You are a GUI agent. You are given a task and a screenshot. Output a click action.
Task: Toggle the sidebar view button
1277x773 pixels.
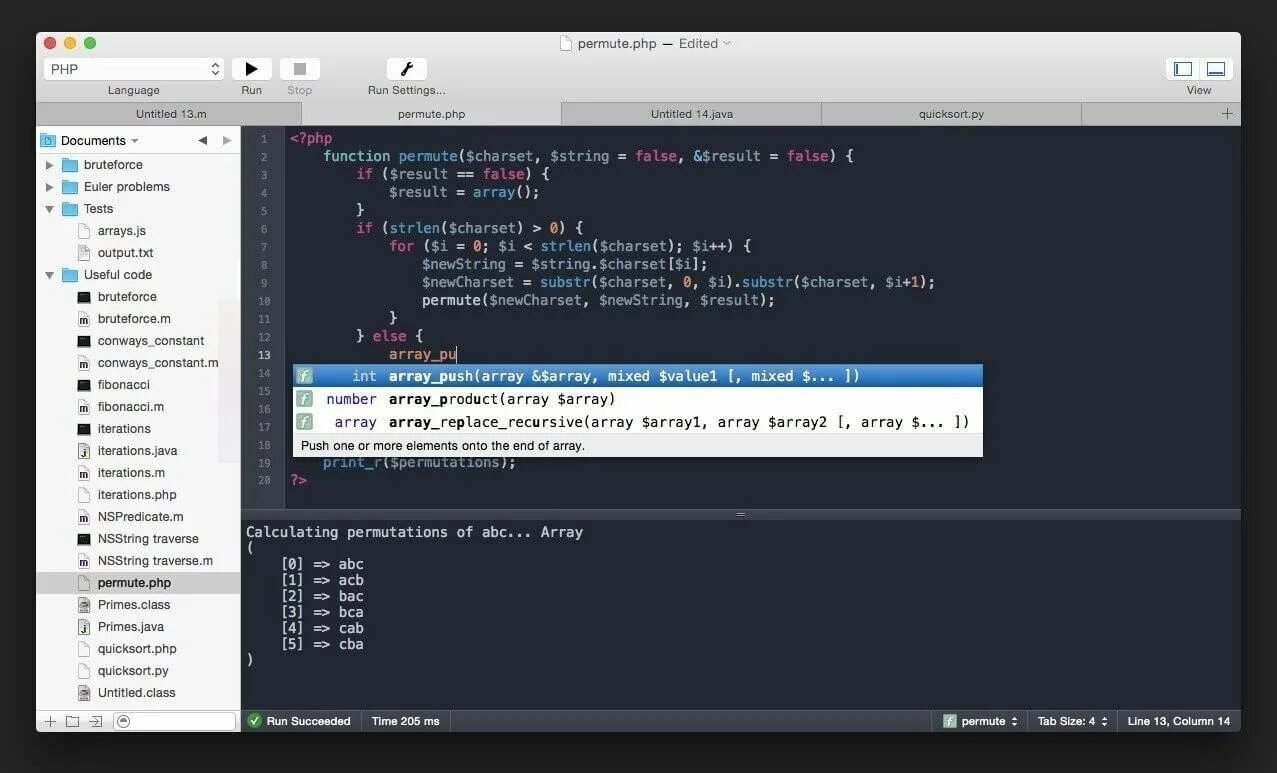click(x=1183, y=69)
